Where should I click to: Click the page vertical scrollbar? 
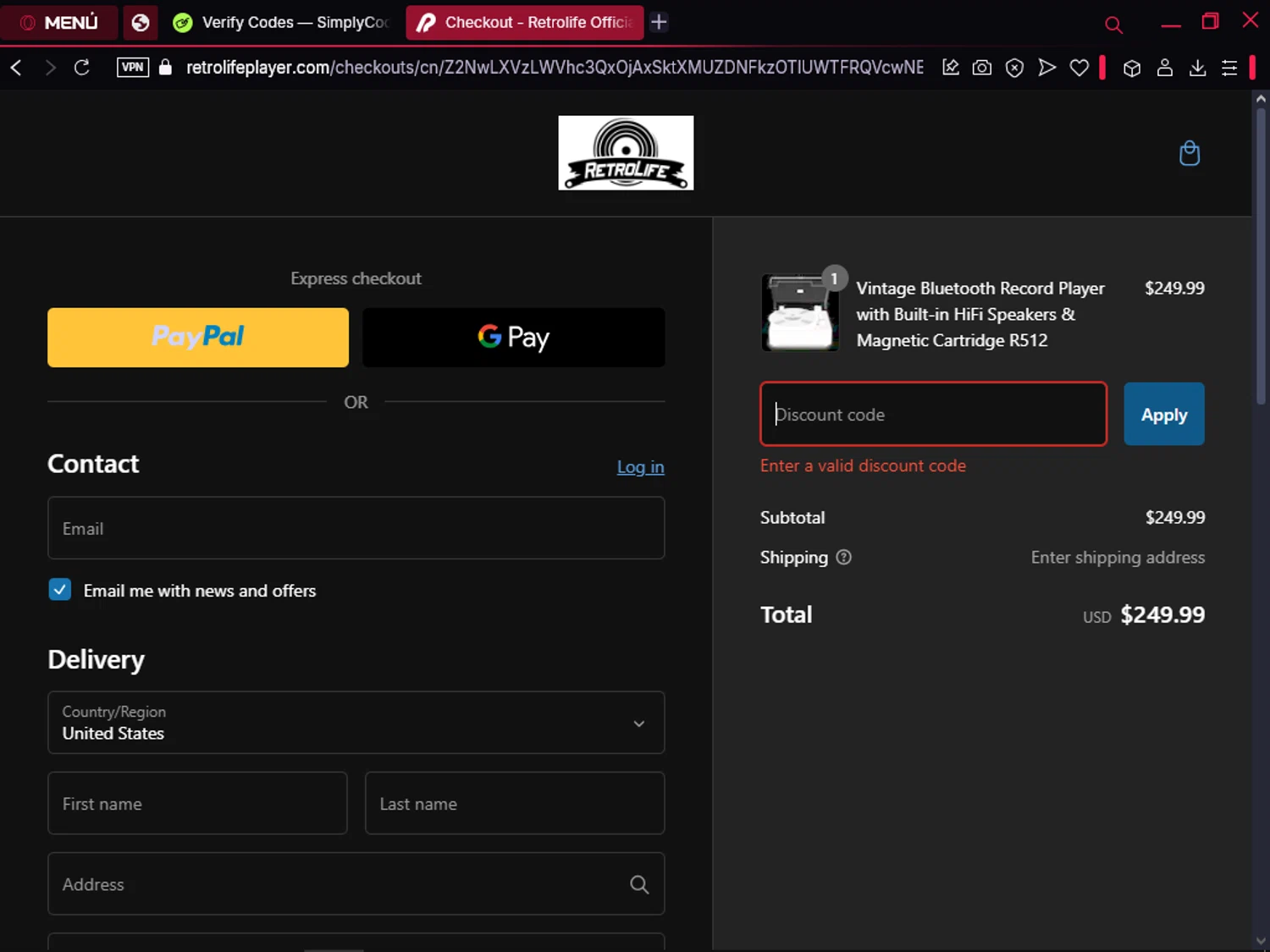[1261, 258]
